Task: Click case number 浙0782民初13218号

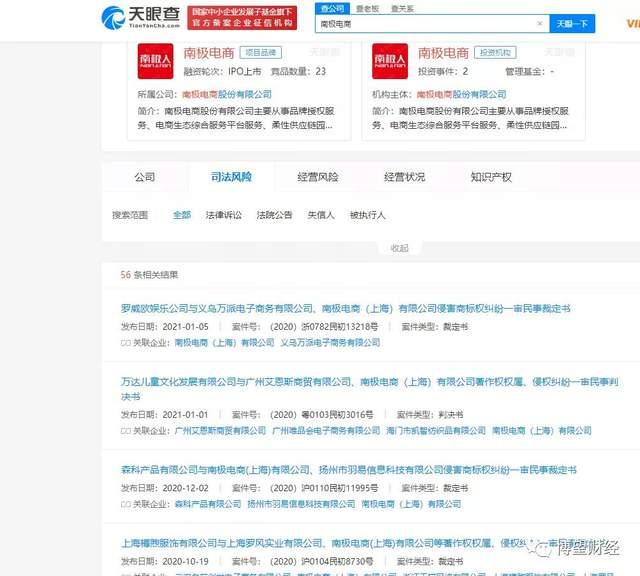Action: tap(324, 327)
